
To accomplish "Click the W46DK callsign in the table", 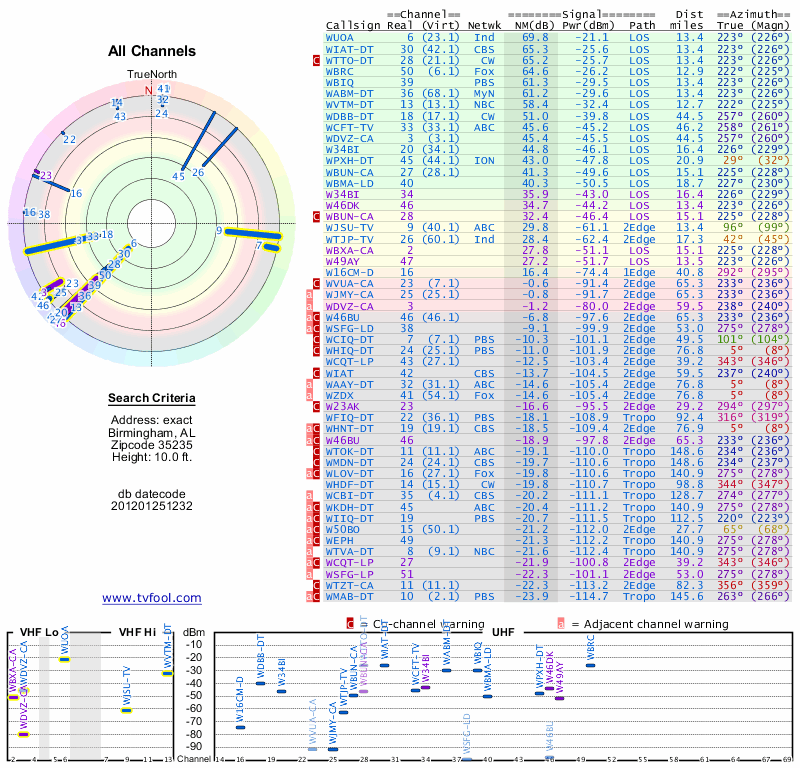I will (x=343, y=206).
